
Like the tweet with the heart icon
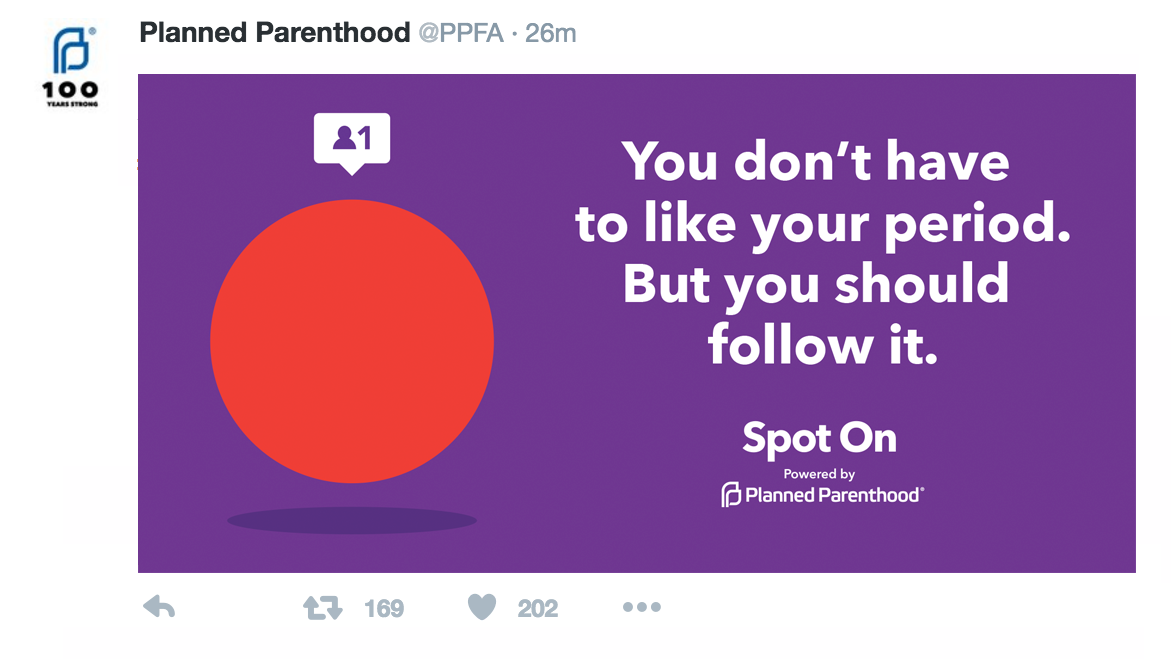click(482, 608)
